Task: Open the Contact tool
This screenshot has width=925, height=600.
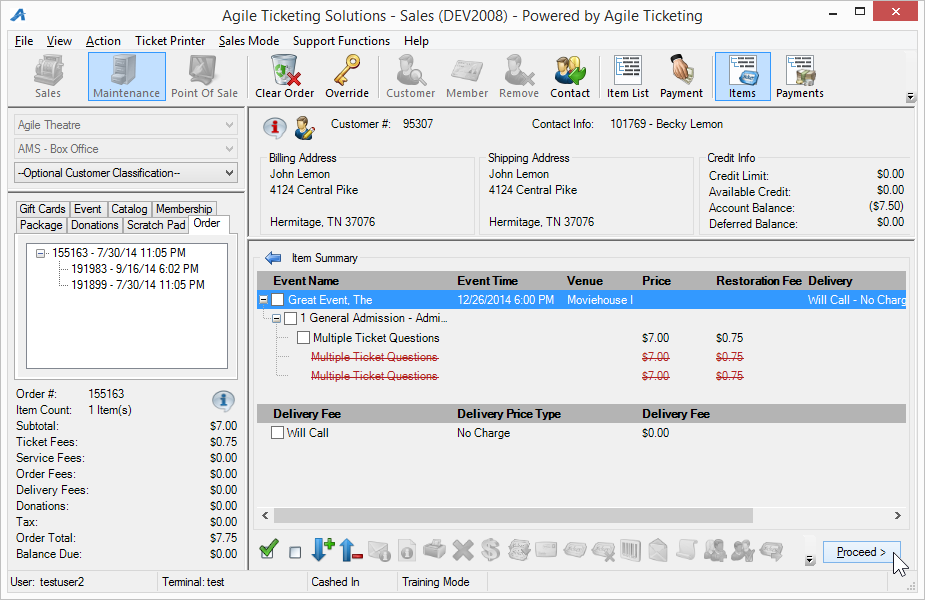Action: (x=570, y=77)
